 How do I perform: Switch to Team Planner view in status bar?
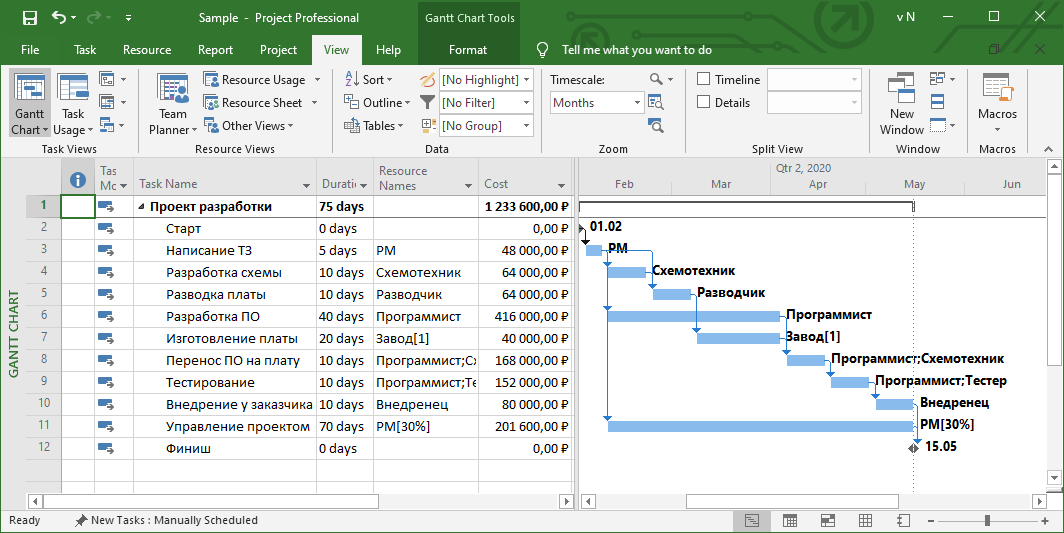pyautogui.click(x=828, y=521)
